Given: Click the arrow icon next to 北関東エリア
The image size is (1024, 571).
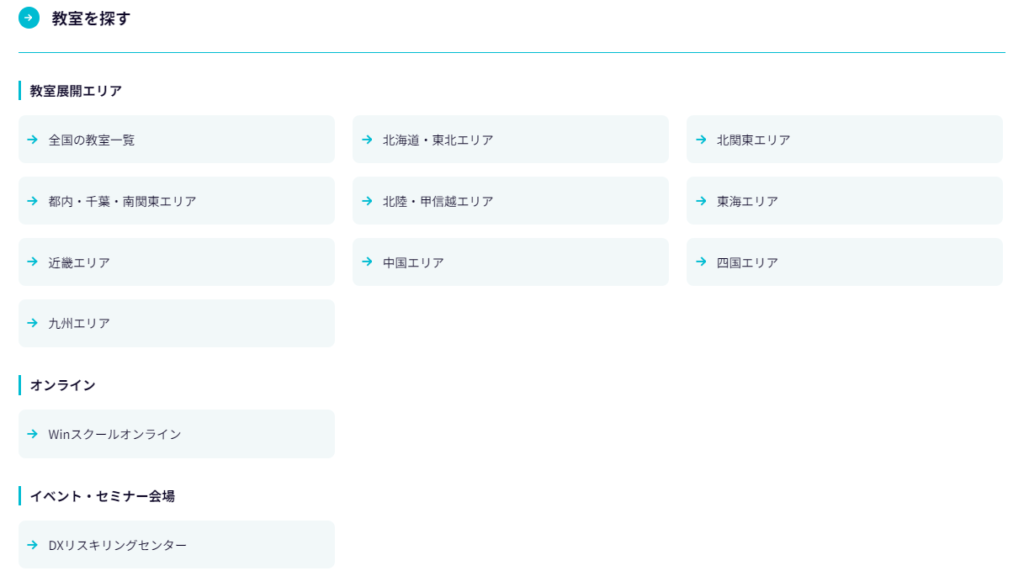Looking at the screenshot, I should (x=701, y=140).
